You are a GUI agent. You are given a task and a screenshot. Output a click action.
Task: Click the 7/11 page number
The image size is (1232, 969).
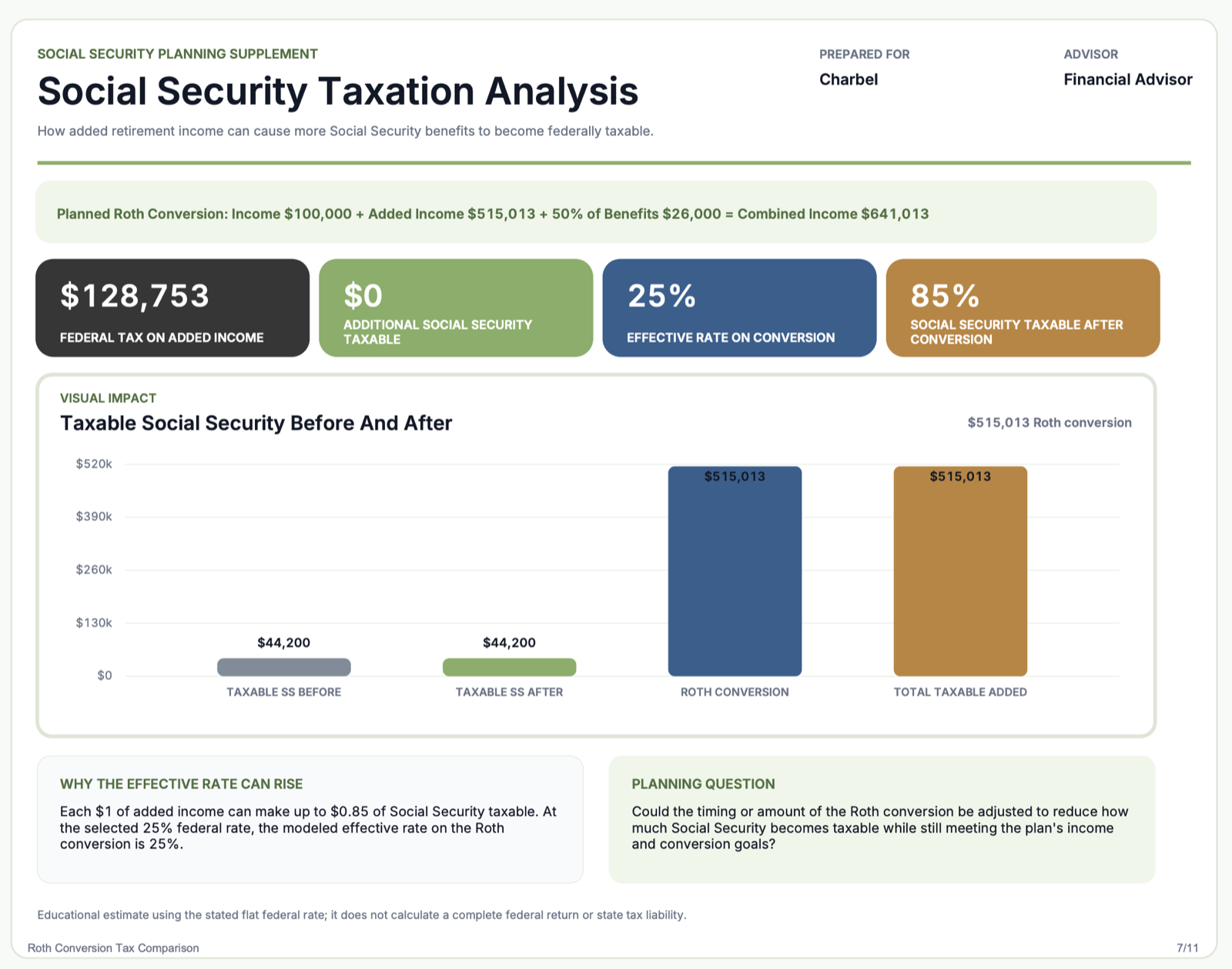coord(1187,947)
